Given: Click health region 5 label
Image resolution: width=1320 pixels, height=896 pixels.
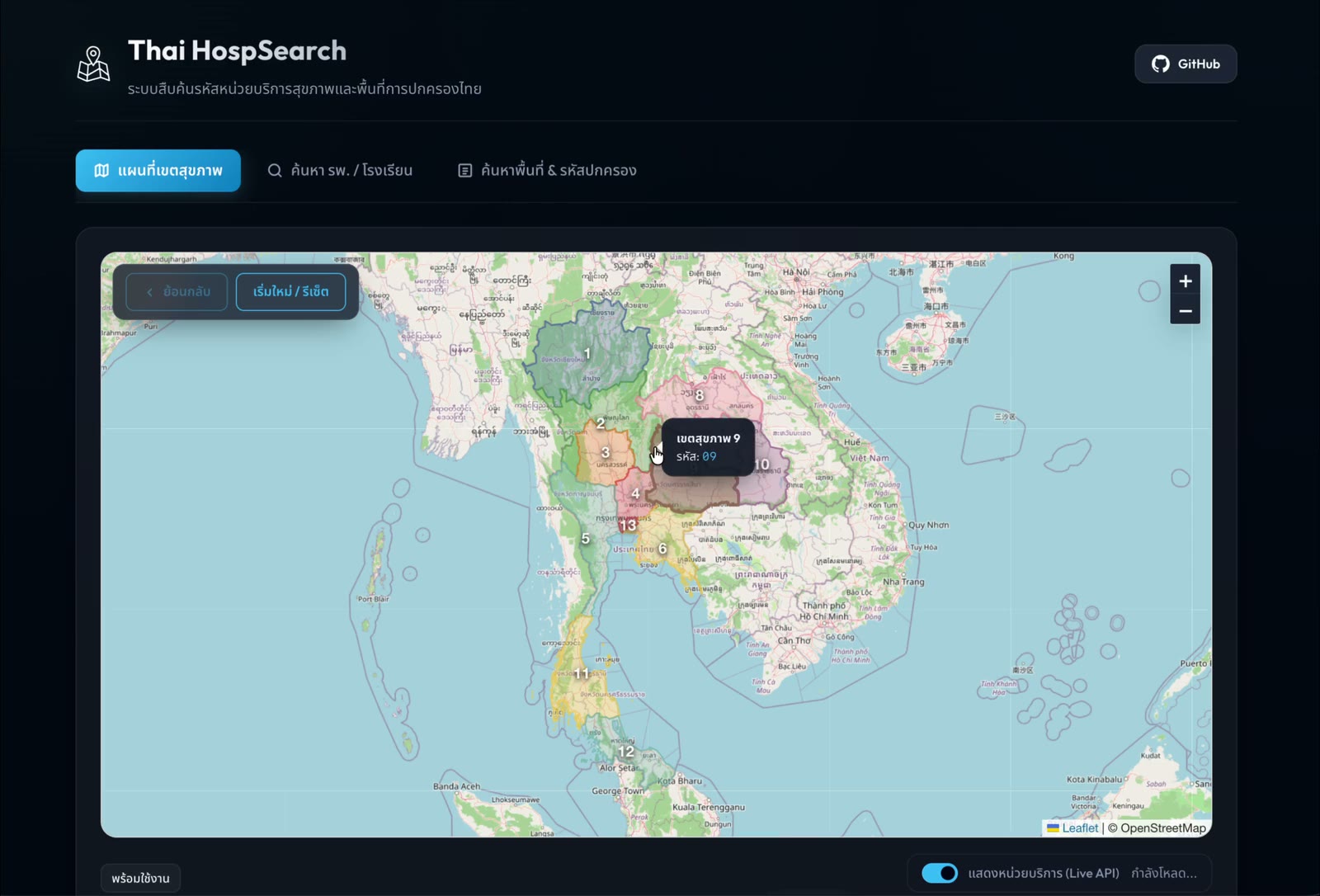Looking at the screenshot, I should [586, 539].
